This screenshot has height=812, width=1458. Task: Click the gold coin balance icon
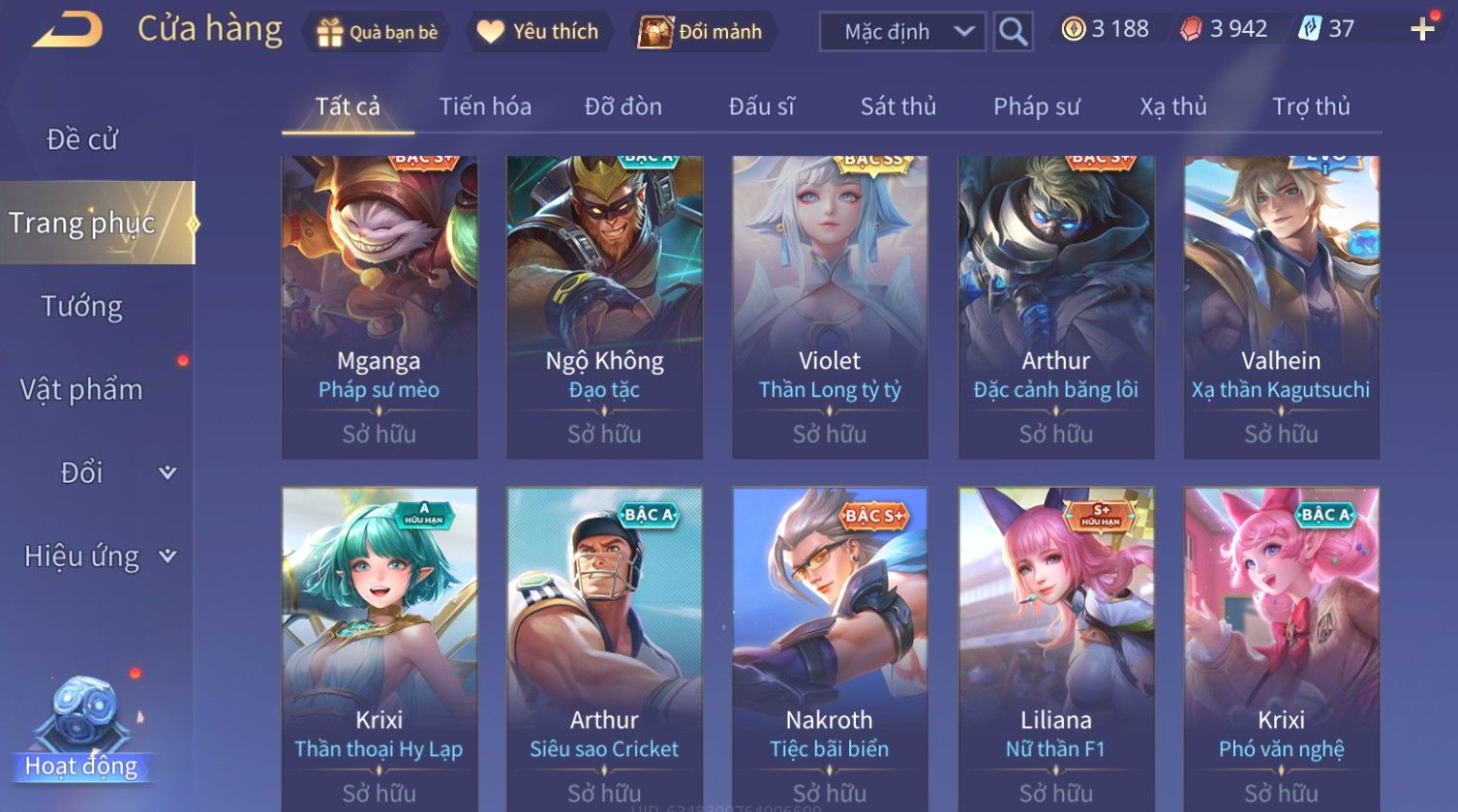[x=1073, y=30]
